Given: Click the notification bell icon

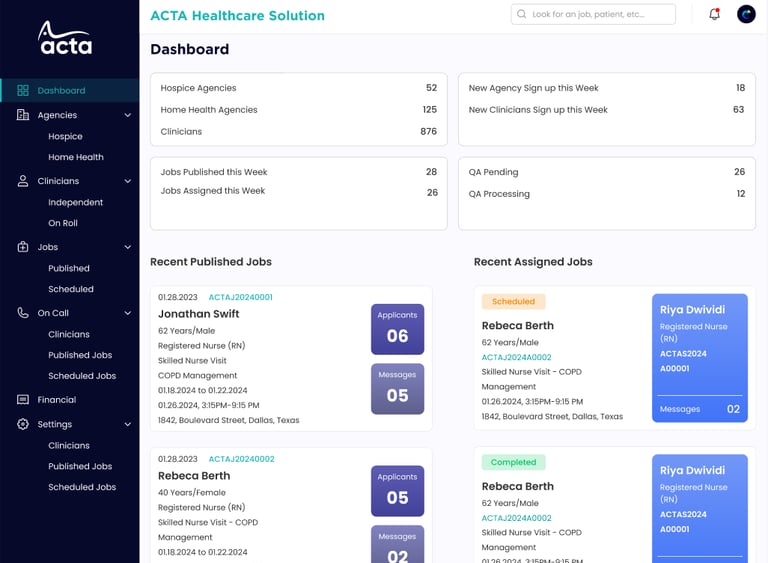Looking at the screenshot, I should [x=714, y=14].
